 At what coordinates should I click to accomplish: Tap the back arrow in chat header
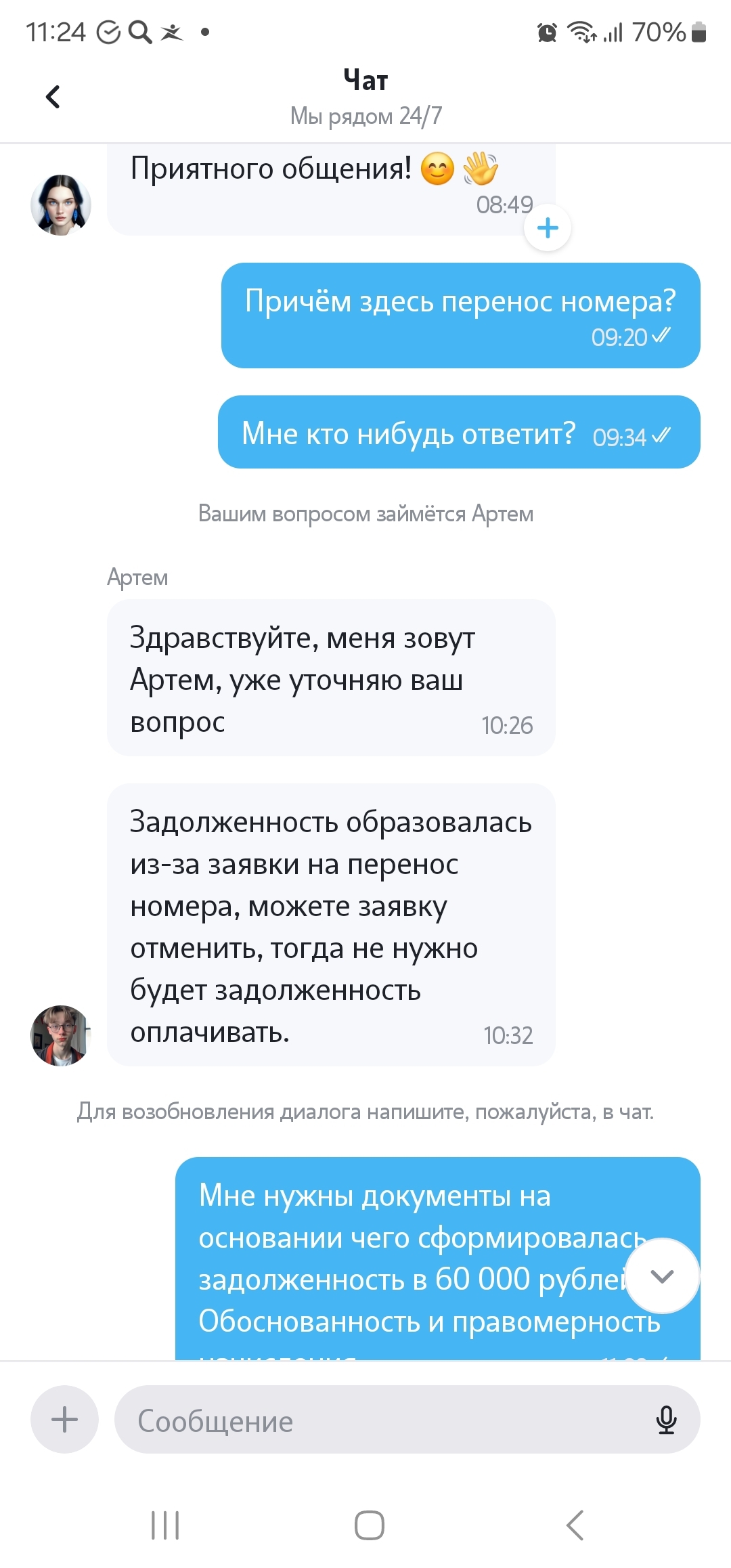pyautogui.click(x=53, y=97)
